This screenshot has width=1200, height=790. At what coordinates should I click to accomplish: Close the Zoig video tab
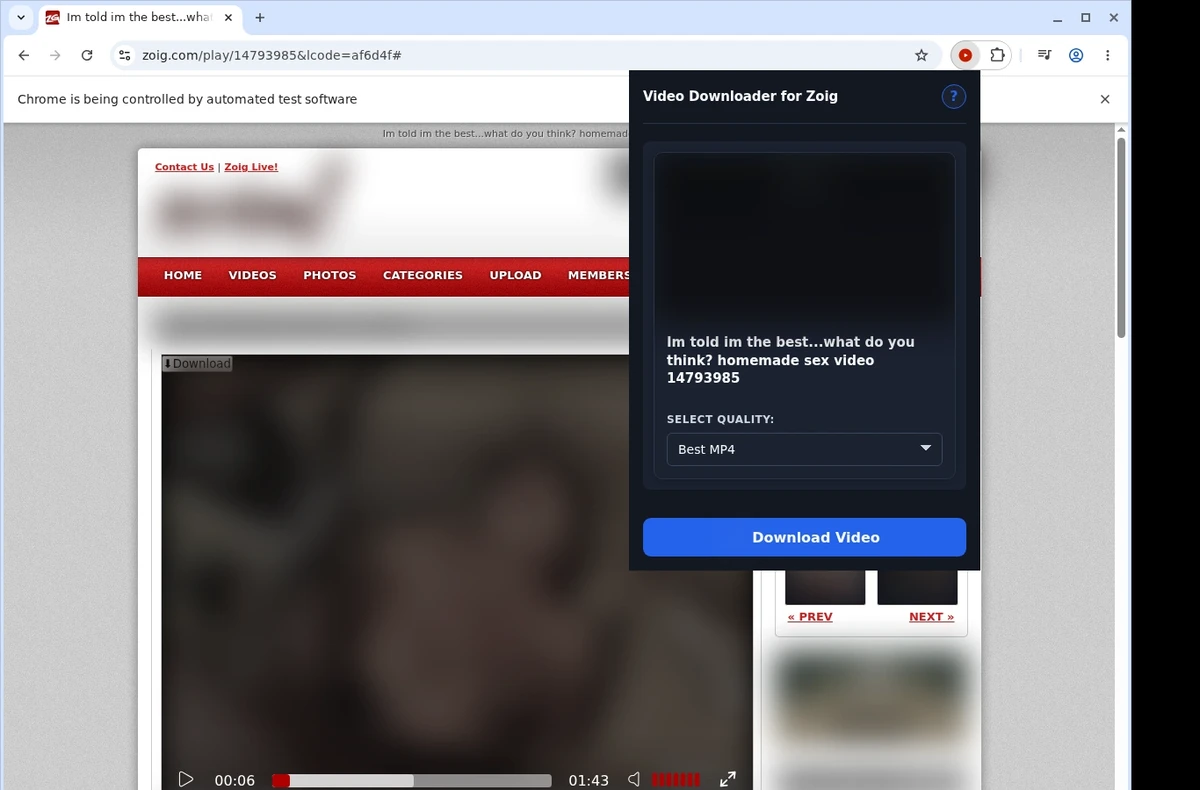(x=228, y=18)
